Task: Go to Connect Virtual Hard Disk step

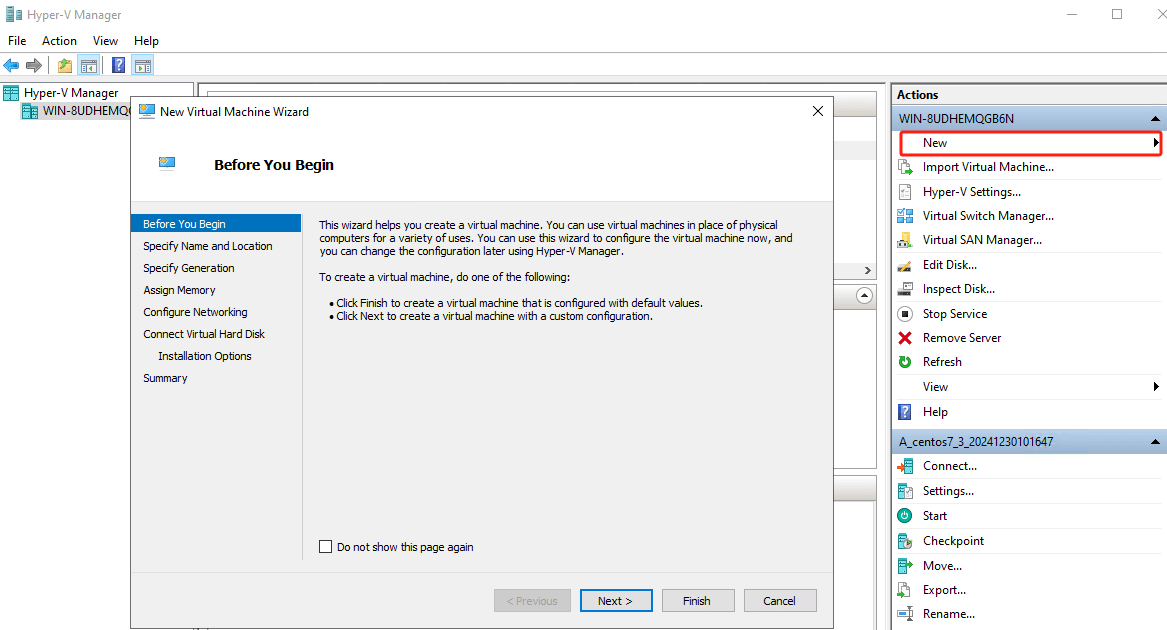Action: pyautogui.click(x=204, y=334)
